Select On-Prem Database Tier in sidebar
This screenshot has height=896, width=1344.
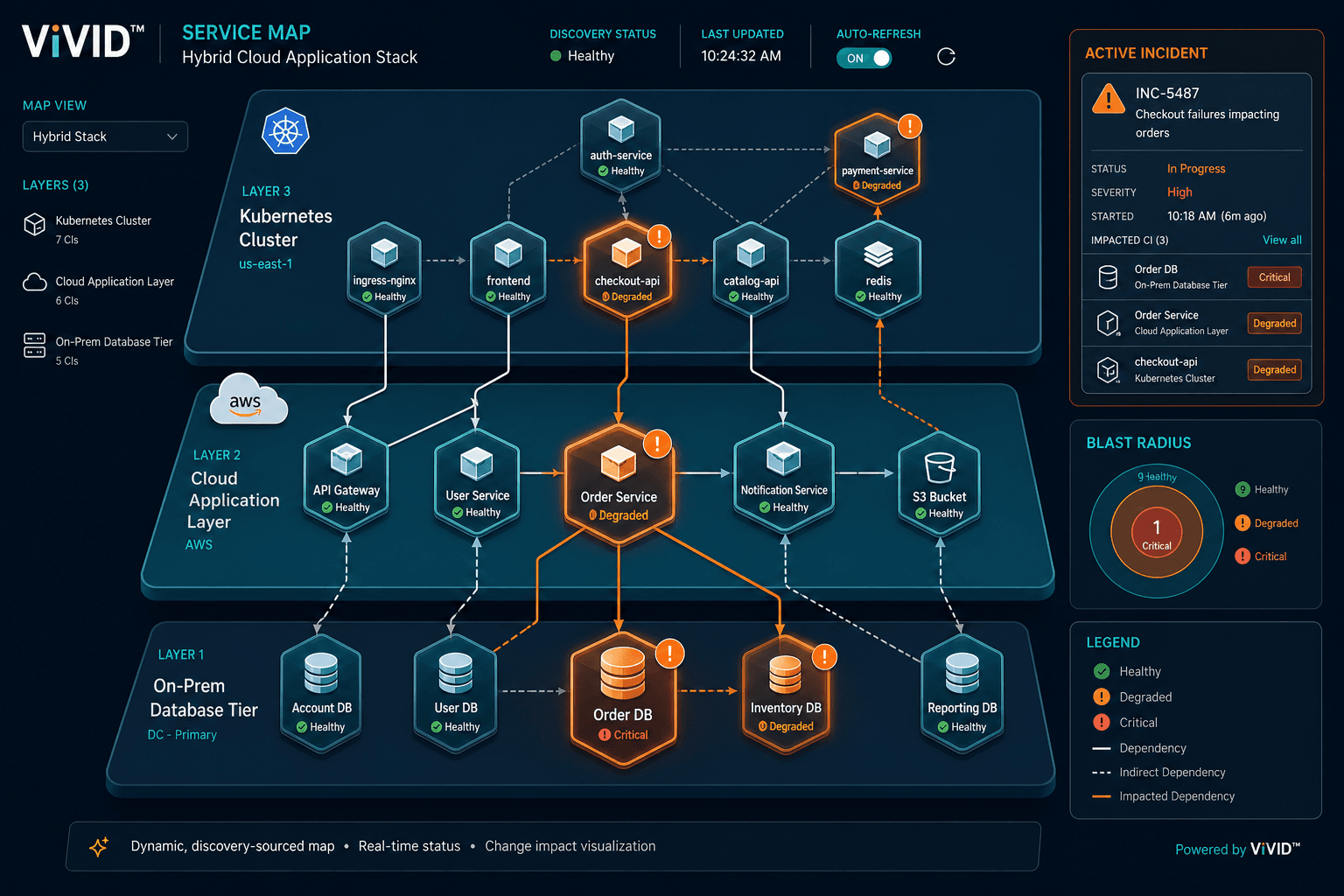tap(98, 350)
